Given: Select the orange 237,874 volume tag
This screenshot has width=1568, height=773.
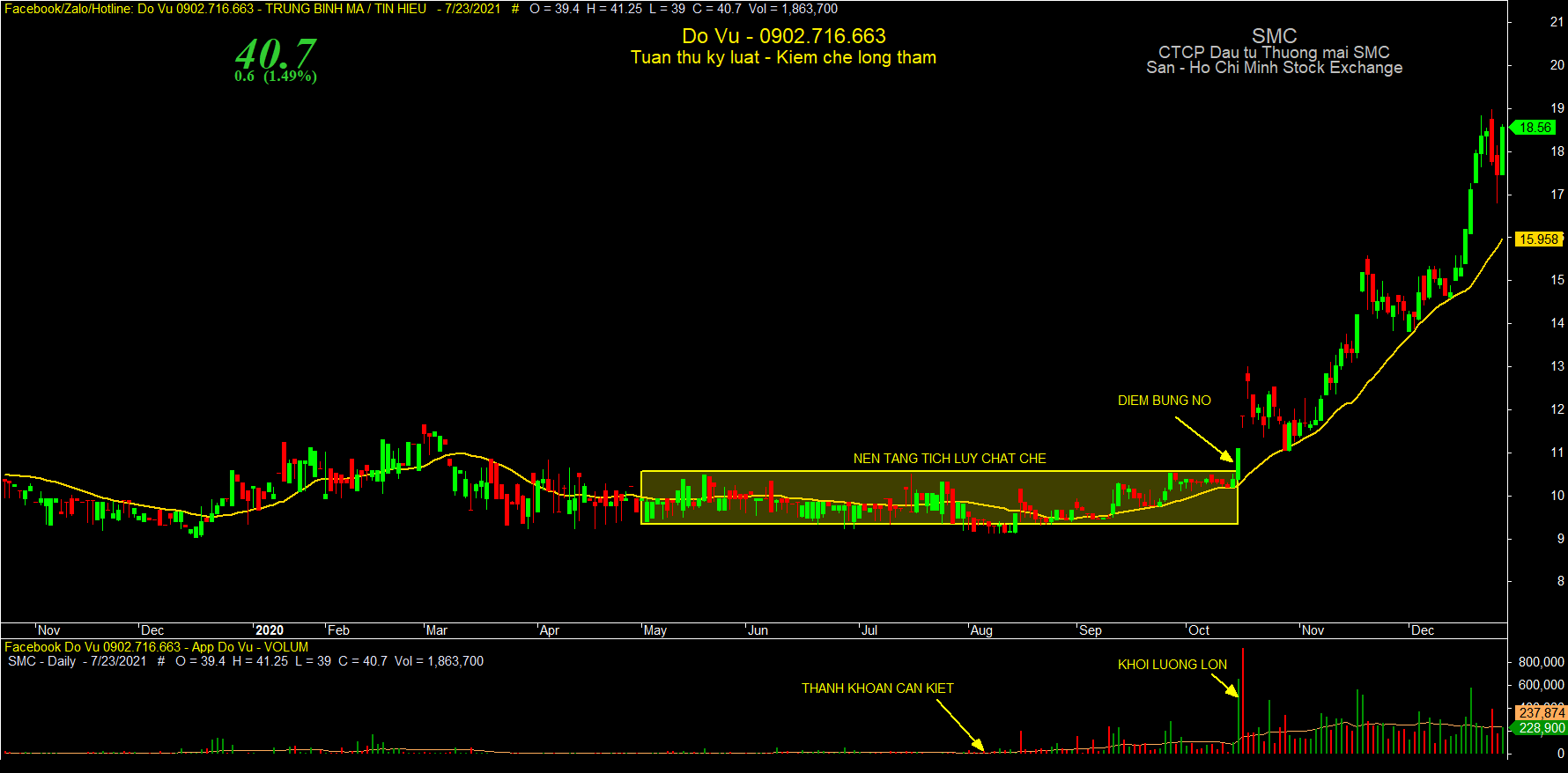Looking at the screenshot, I should click(x=1541, y=712).
